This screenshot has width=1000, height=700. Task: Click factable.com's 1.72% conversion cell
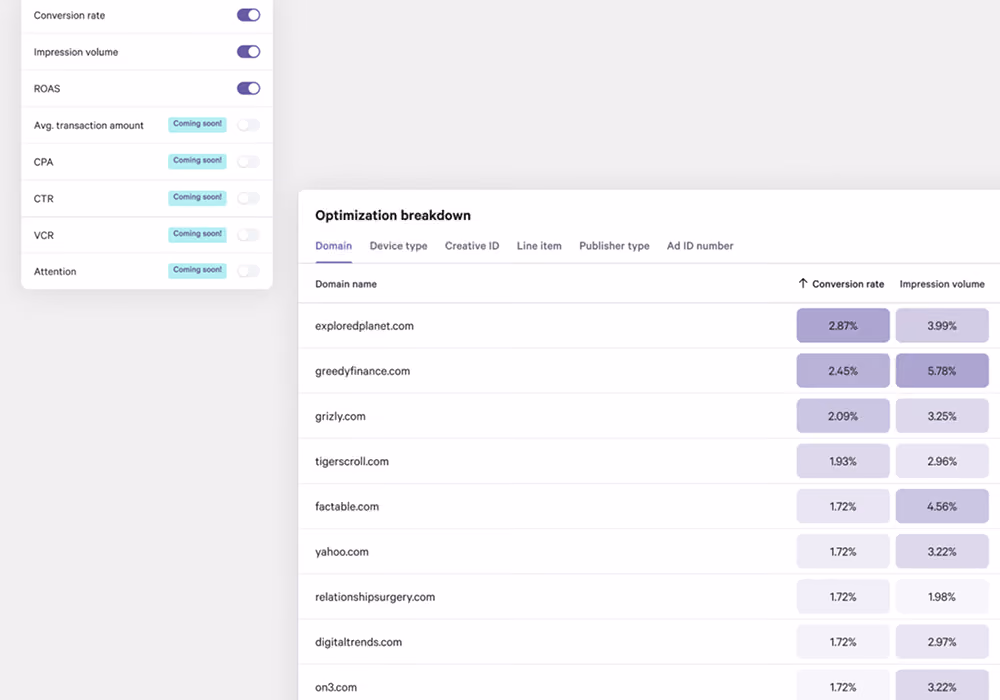[x=843, y=506]
